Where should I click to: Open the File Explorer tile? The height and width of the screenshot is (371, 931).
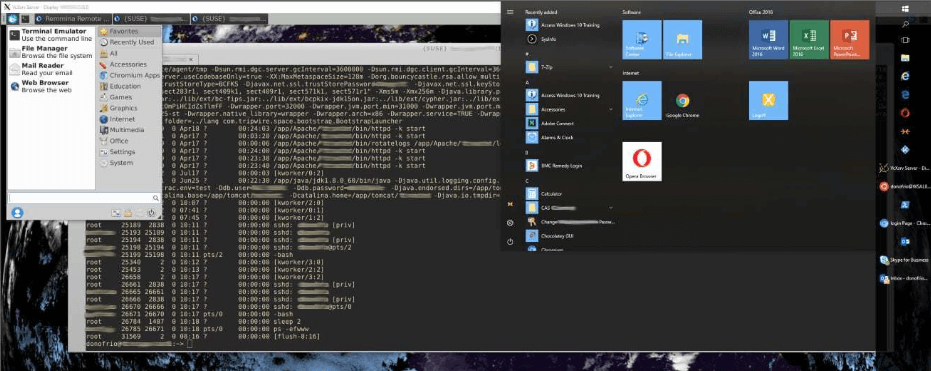(x=682, y=39)
